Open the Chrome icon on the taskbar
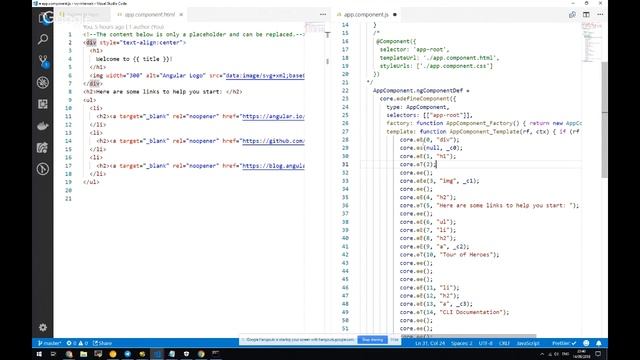 (201, 354)
